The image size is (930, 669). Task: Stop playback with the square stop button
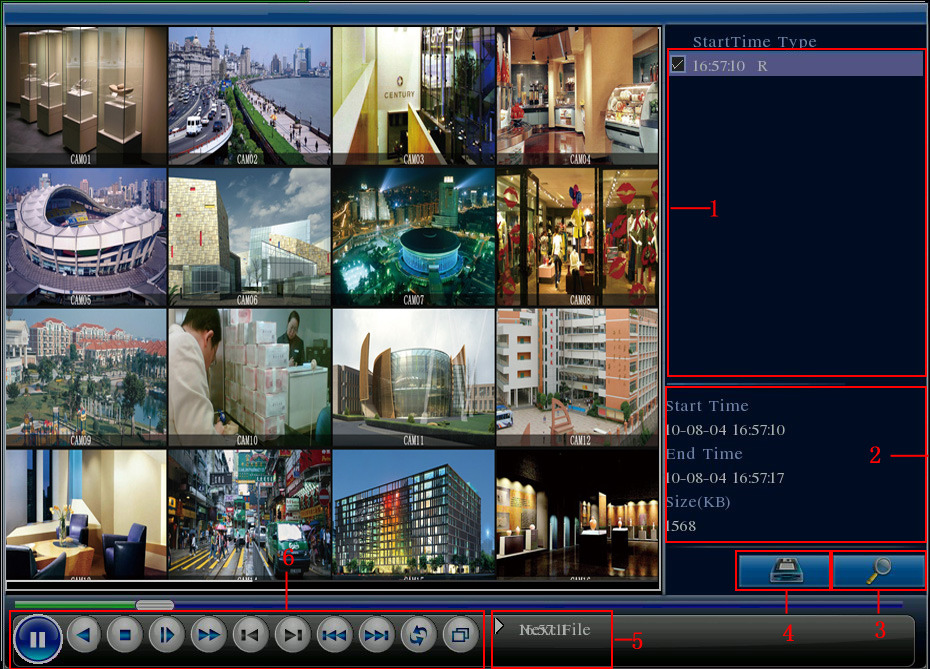125,635
